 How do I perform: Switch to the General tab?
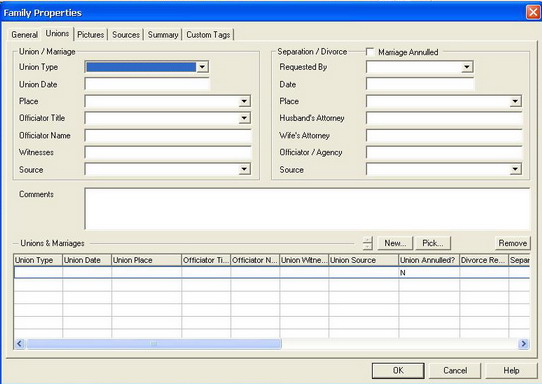pyautogui.click(x=24, y=35)
